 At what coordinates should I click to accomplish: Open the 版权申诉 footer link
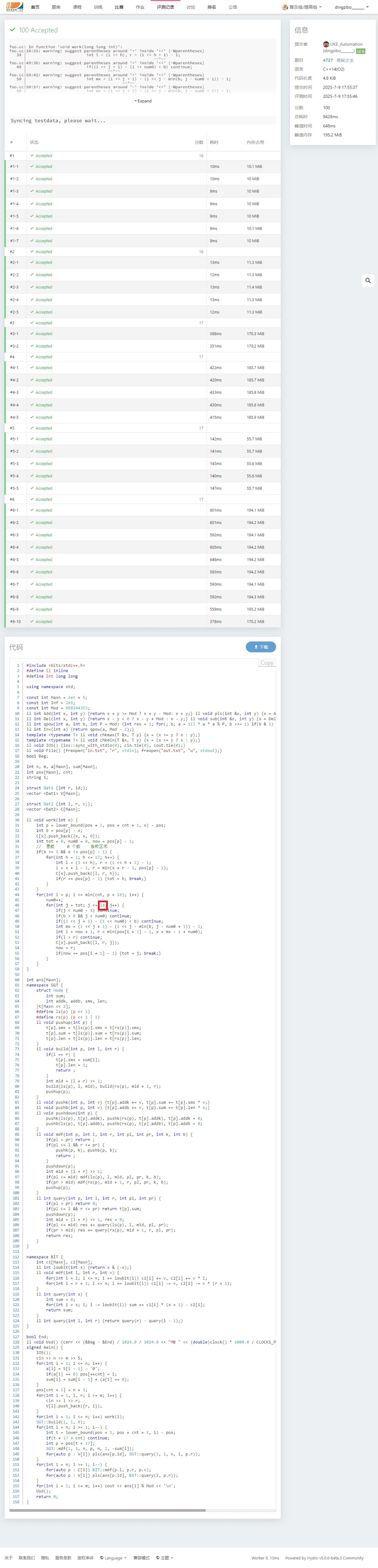pyautogui.click(x=85, y=1558)
